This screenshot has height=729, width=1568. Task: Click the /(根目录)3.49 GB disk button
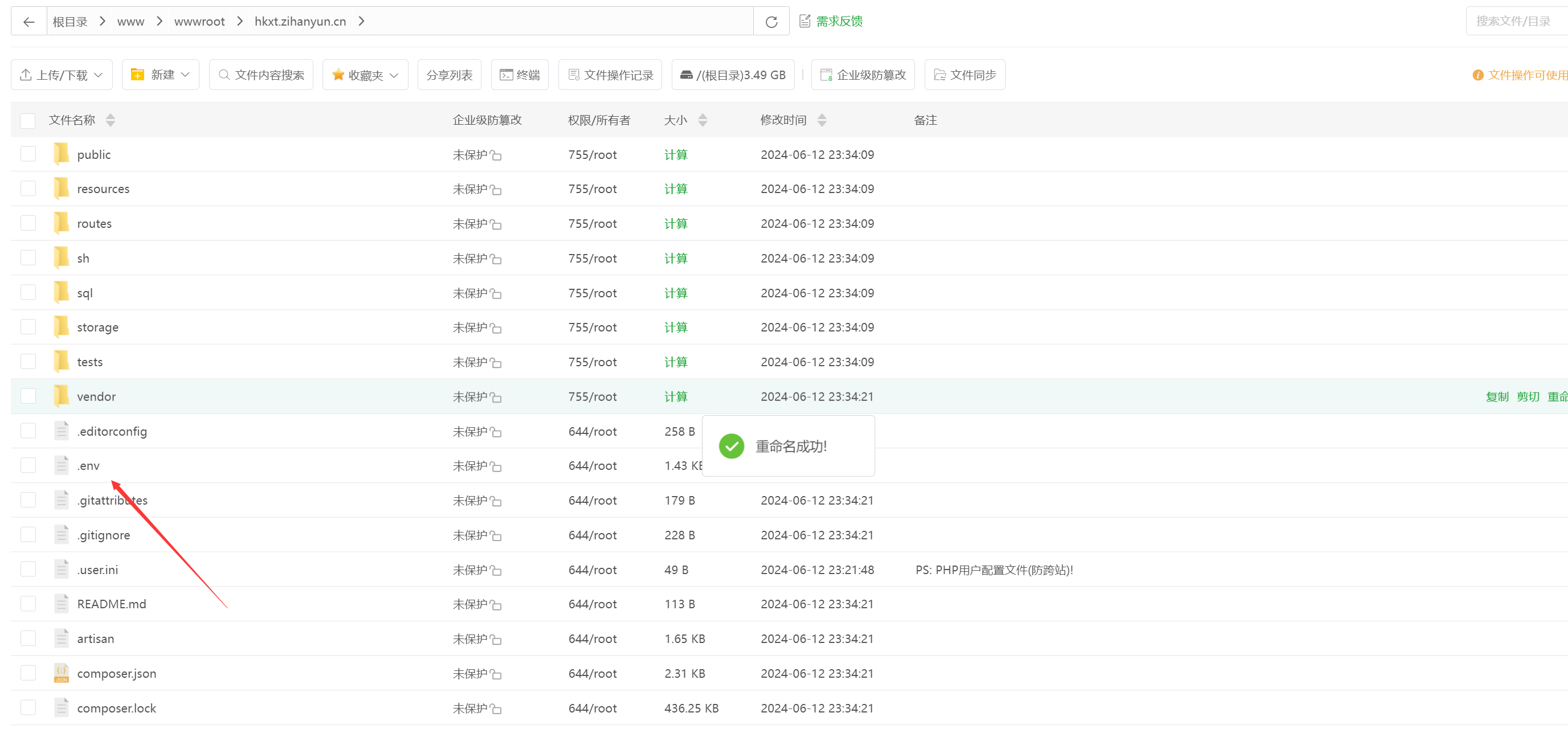733,75
